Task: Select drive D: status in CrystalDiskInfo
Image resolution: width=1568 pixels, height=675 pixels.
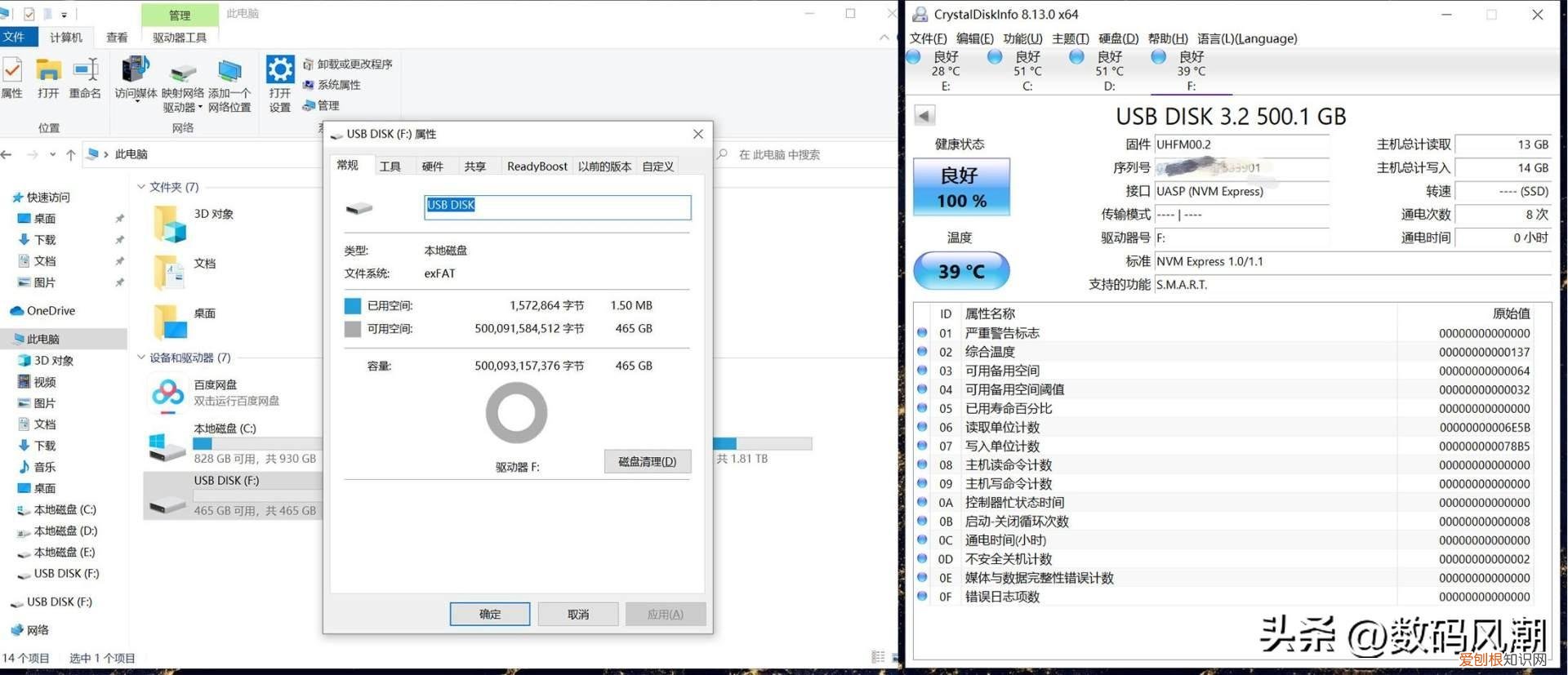Action: click(x=1108, y=70)
